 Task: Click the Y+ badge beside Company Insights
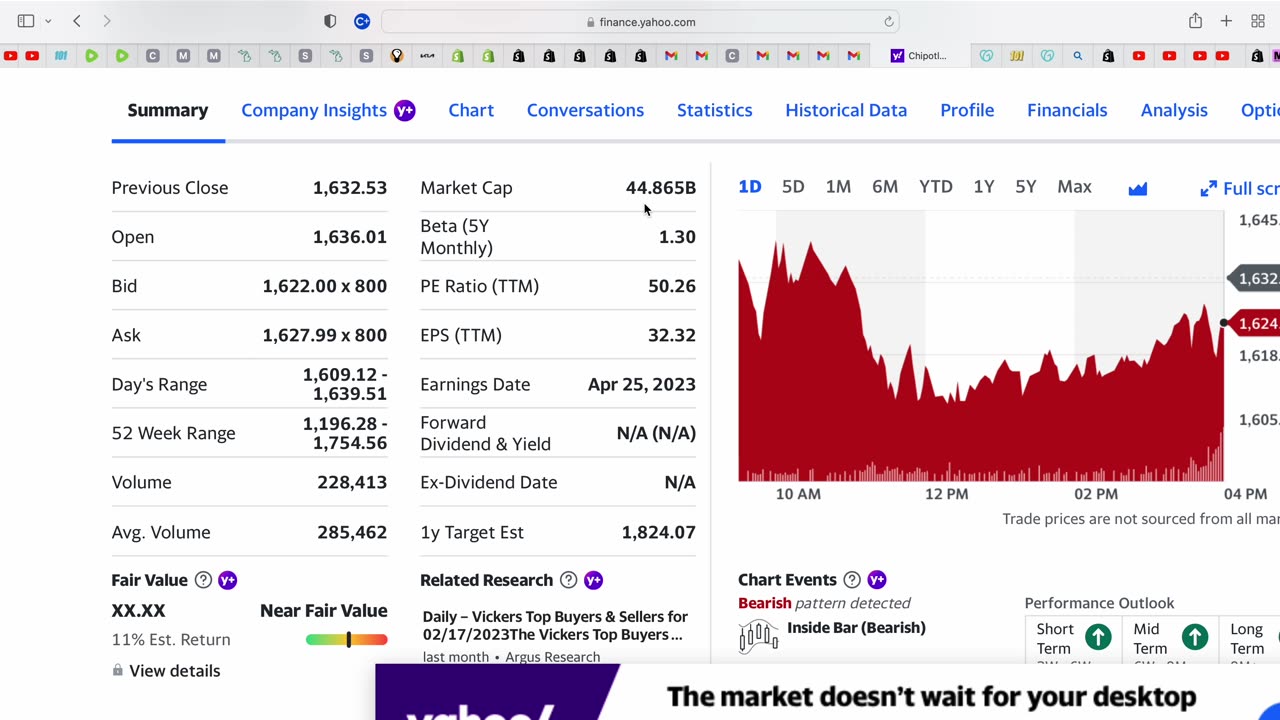(x=404, y=110)
